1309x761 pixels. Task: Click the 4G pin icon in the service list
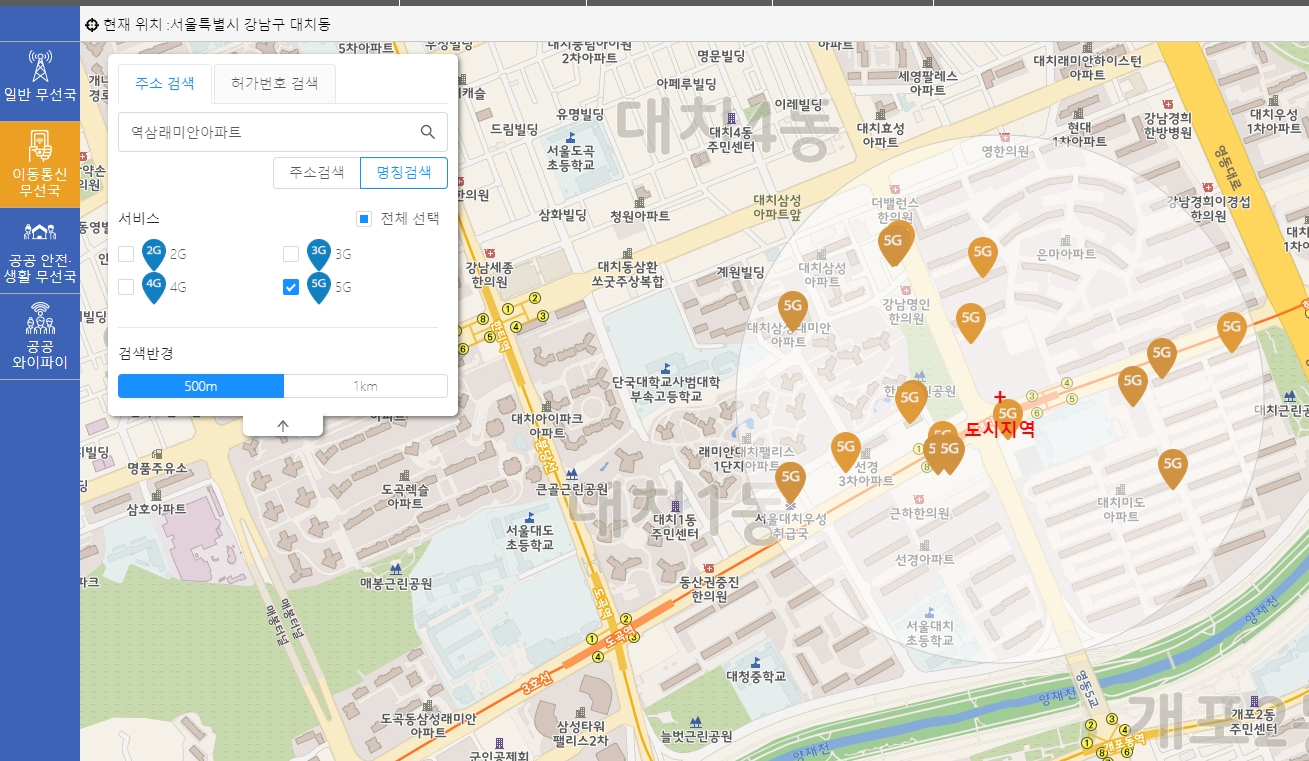click(x=154, y=287)
